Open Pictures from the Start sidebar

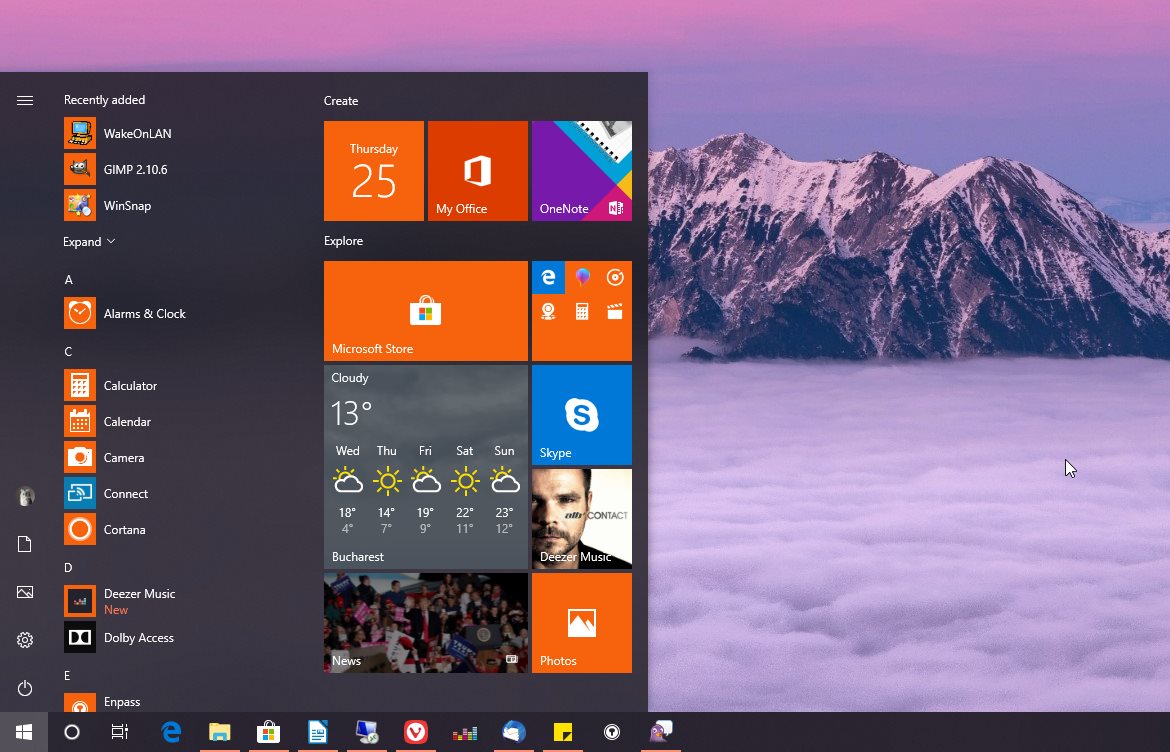tap(25, 592)
